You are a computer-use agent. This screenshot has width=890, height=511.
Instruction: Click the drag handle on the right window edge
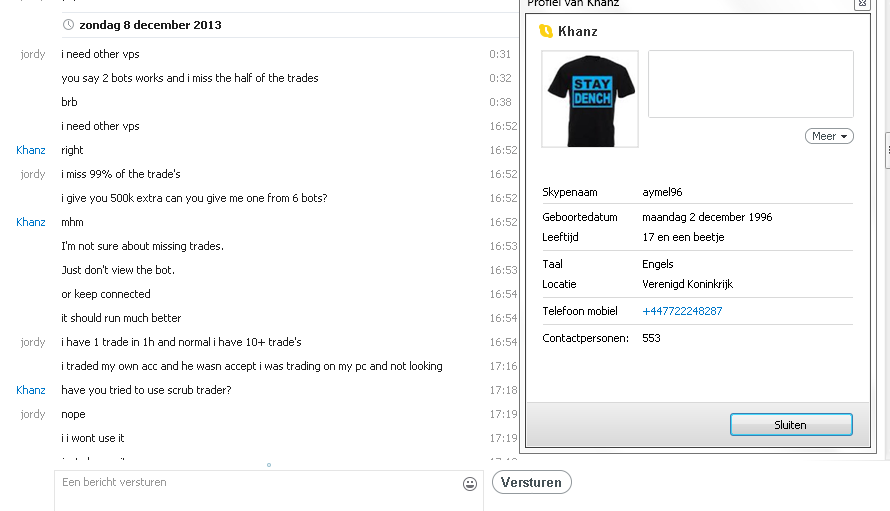point(887,150)
